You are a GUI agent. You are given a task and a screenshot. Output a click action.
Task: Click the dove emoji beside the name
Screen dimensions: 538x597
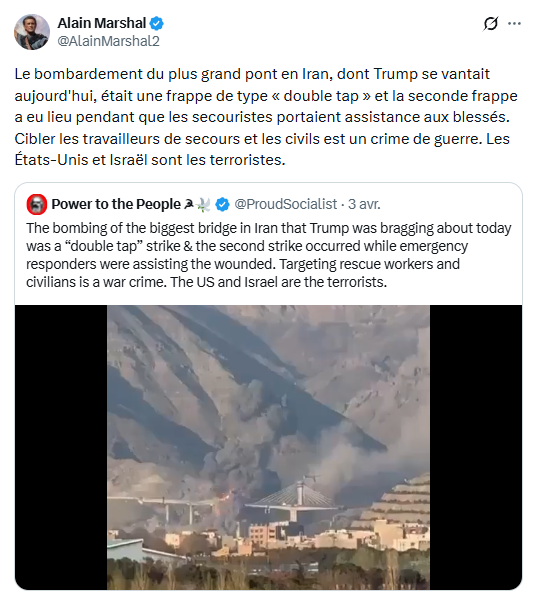click(x=204, y=204)
